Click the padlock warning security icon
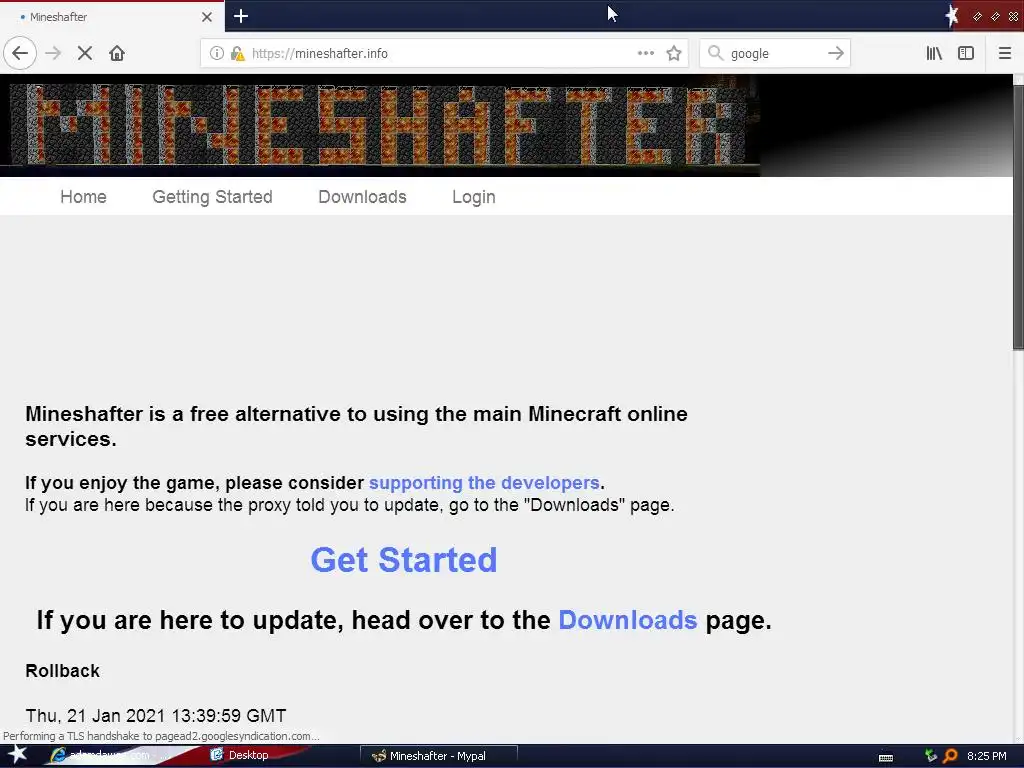The image size is (1024, 768). click(238, 53)
